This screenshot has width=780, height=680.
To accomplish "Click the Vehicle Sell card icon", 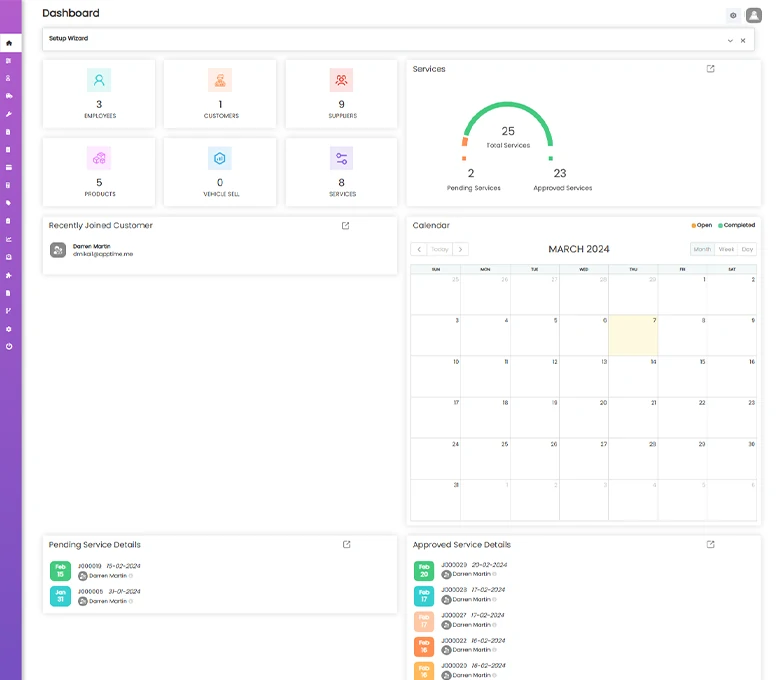I will coord(220,158).
